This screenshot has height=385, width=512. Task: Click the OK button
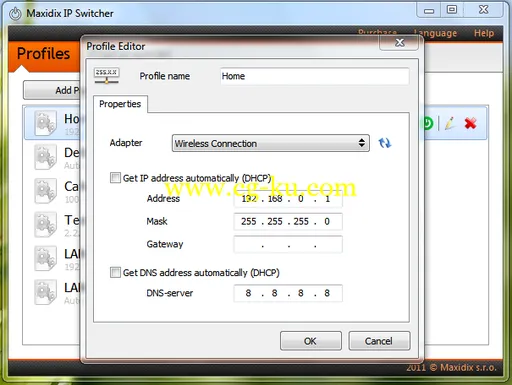pos(311,341)
